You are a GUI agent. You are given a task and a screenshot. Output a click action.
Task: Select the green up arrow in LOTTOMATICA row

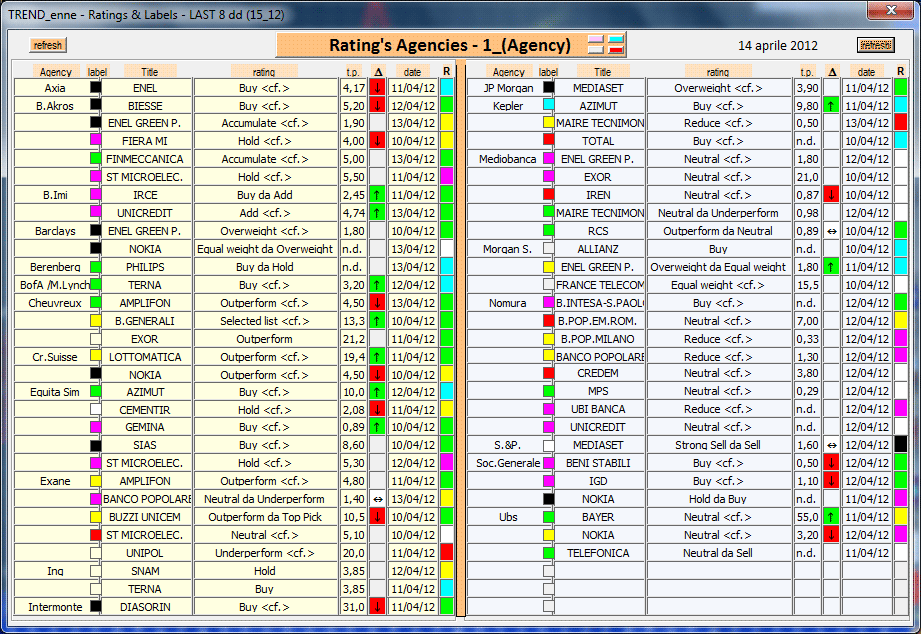pos(377,357)
